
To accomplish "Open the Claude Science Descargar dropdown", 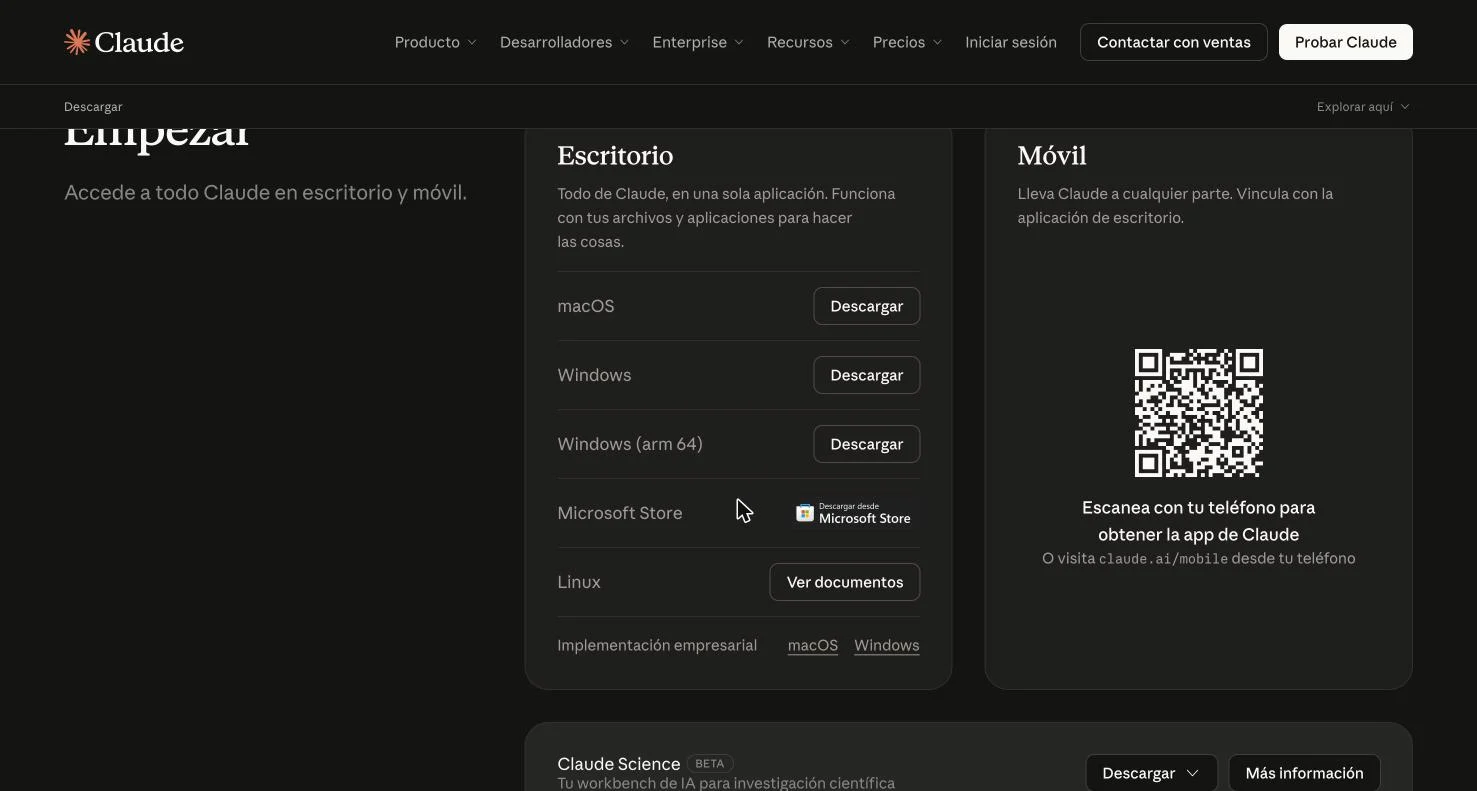I will pos(1151,773).
